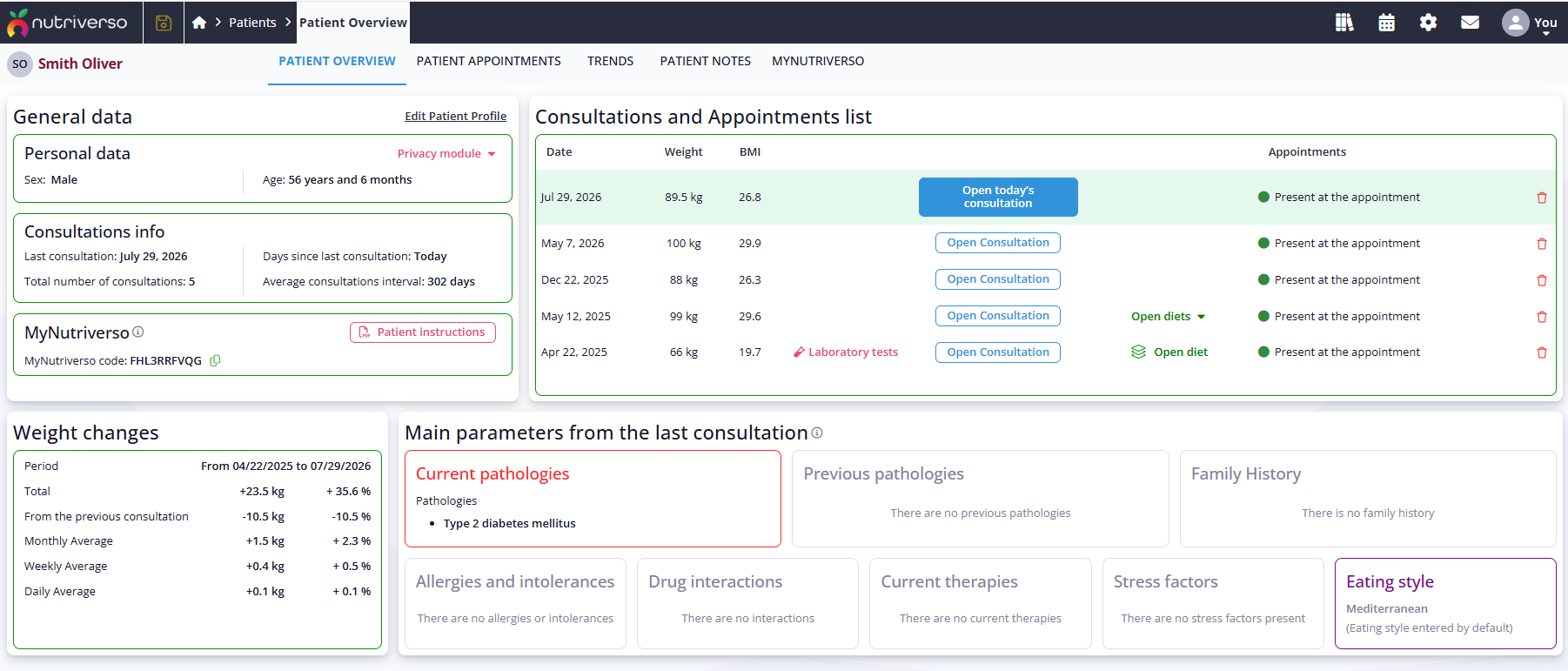
Task: Delete the May 12, 2025 consultation
Action: click(x=1542, y=317)
